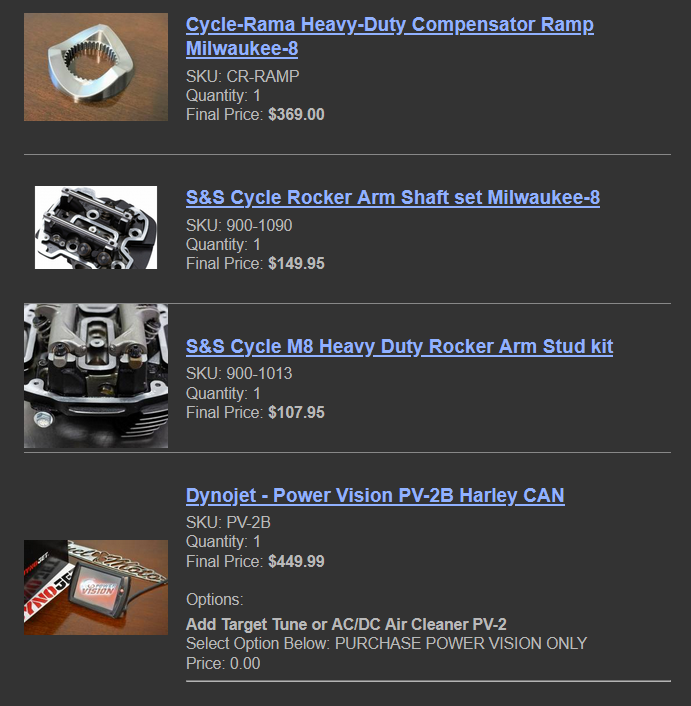Click the compensator ramp product thumbnail
The width and height of the screenshot is (691, 706).
pos(96,67)
